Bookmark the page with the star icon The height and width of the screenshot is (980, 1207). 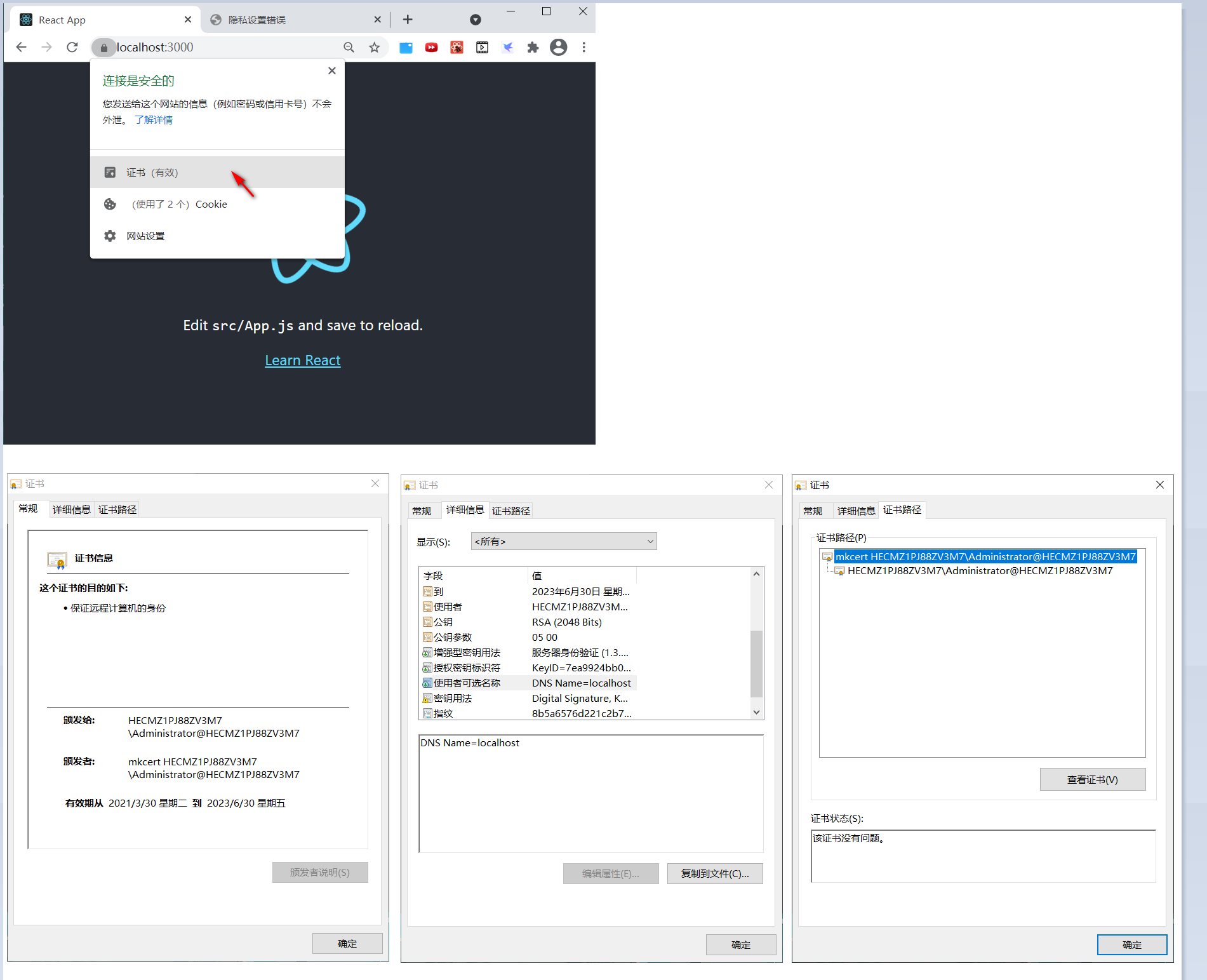[x=374, y=47]
